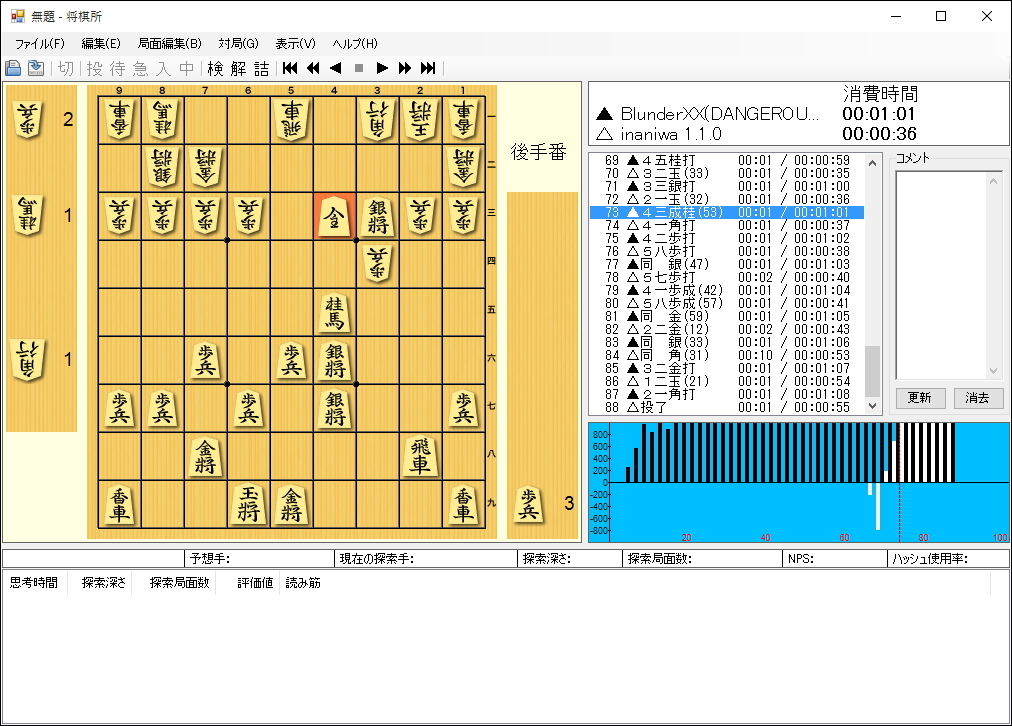Screen dimensions: 1012x726
Task: Click inside the コメント text area
Action: point(943,270)
